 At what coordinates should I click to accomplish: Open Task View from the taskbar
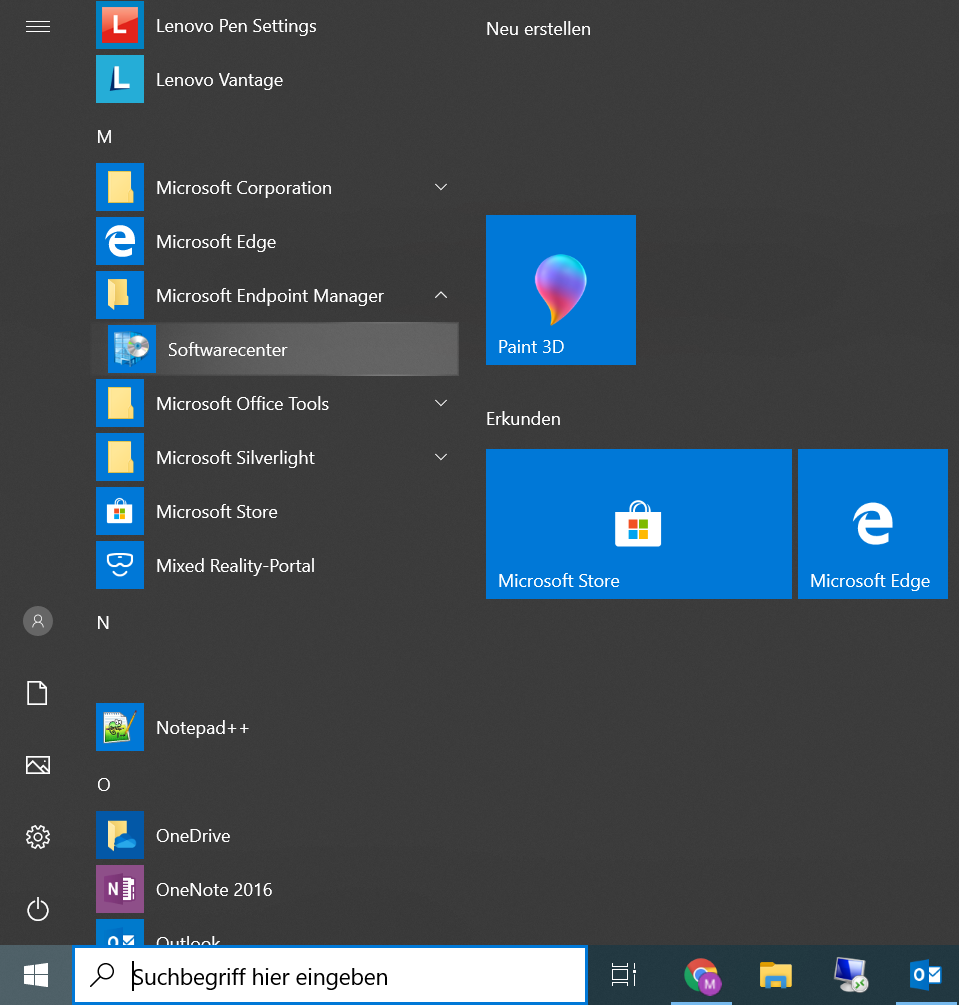point(624,976)
